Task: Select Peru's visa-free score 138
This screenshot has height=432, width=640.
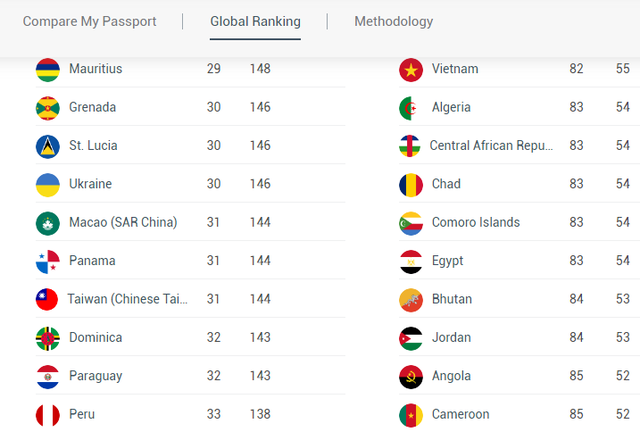Action: point(260,414)
